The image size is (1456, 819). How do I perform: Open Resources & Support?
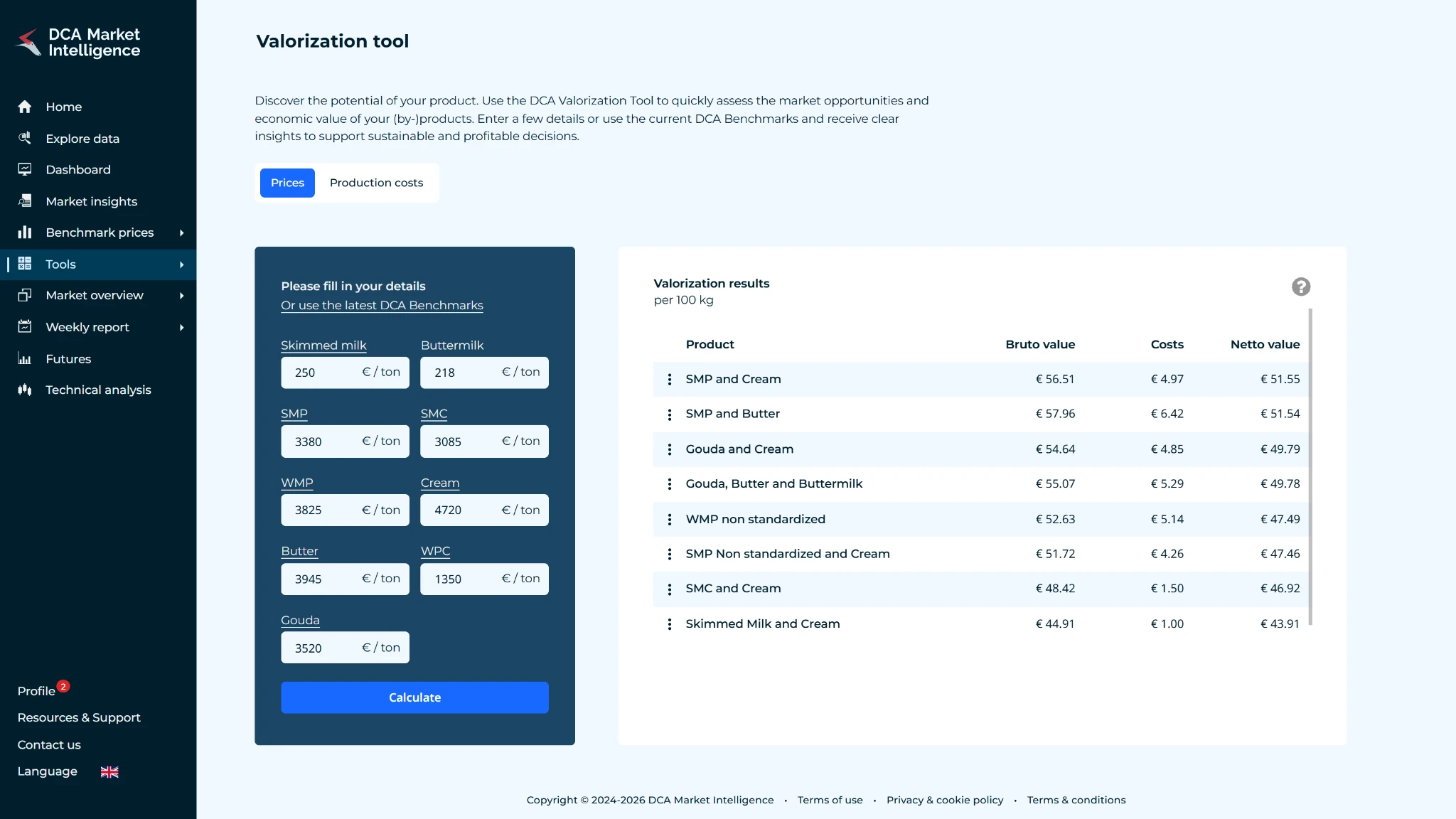point(79,718)
